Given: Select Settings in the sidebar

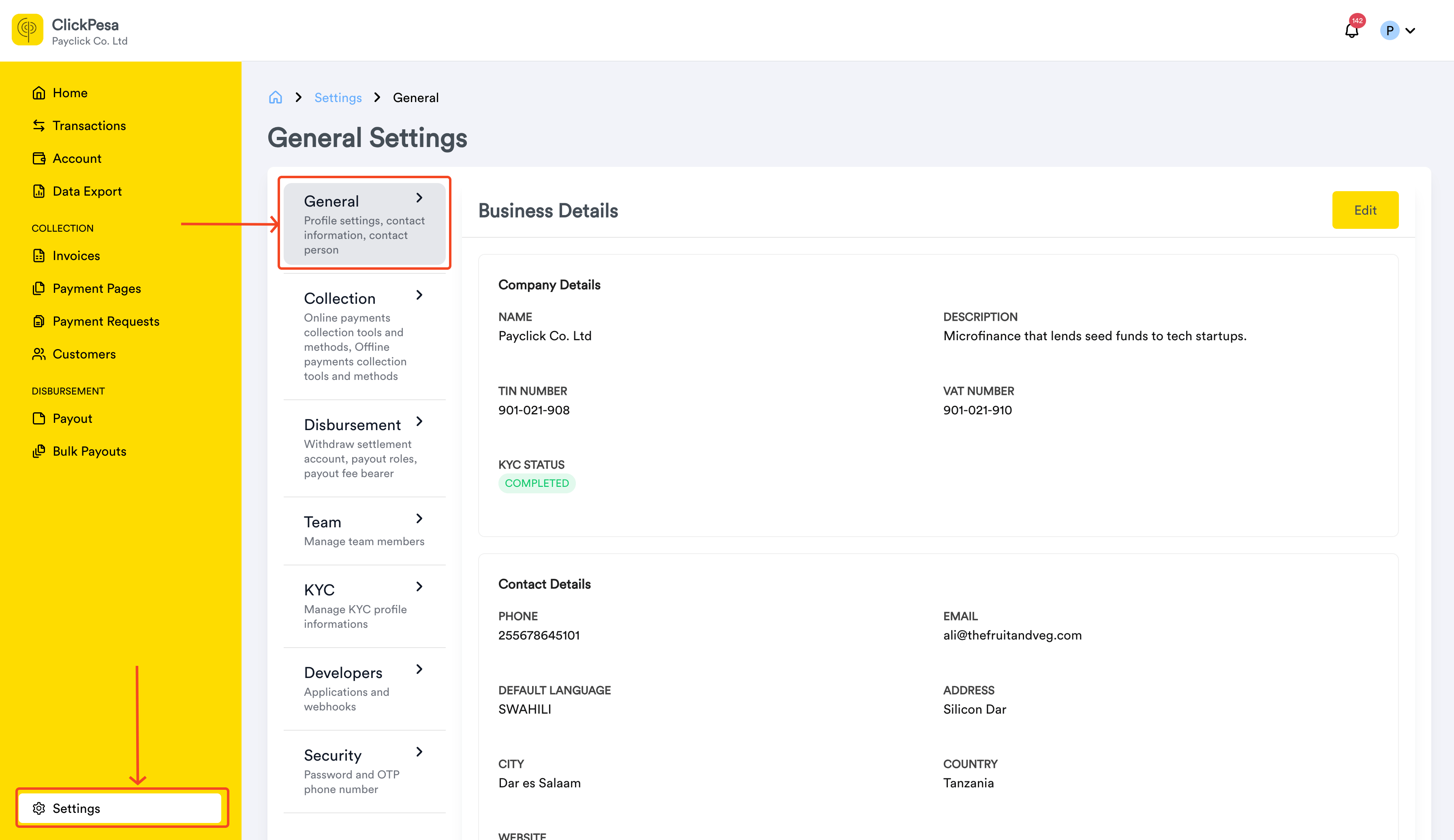Looking at the screenshot, I should (x=120, y=808).
